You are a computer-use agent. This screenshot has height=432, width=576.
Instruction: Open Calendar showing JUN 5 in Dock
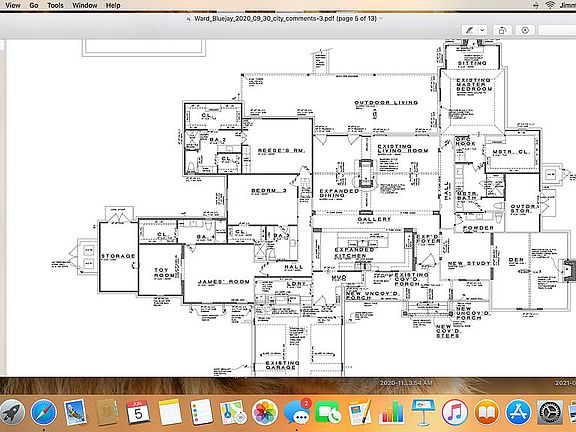pos(138,412)
